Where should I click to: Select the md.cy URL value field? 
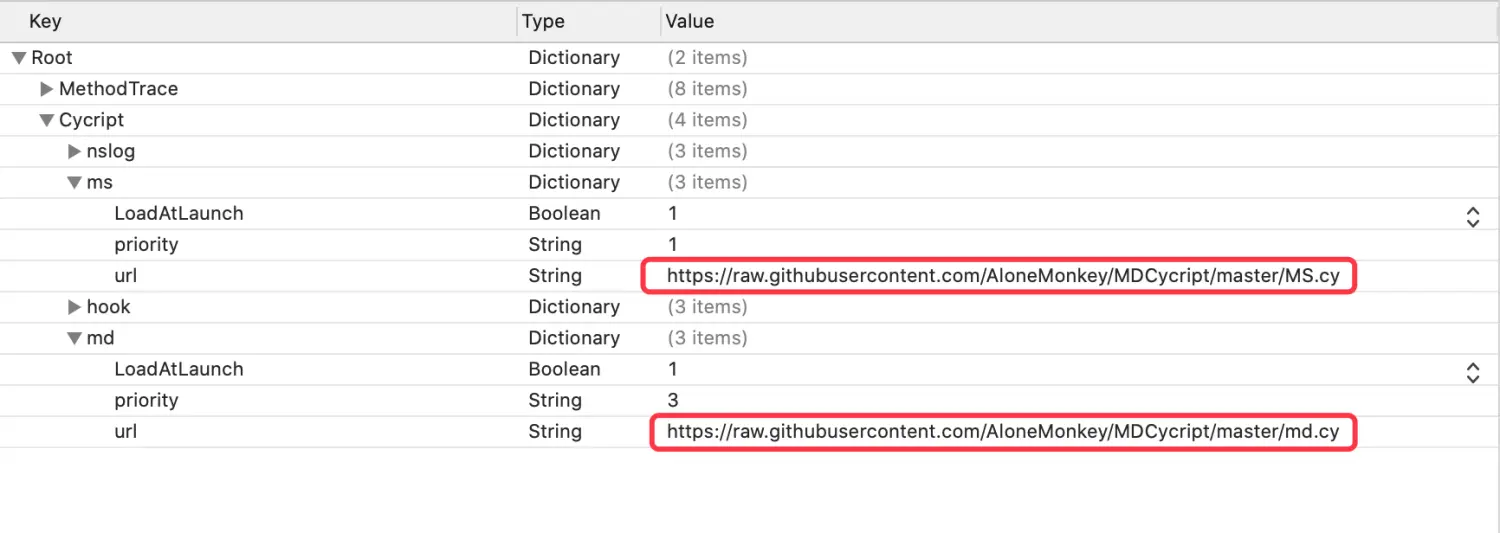[1002, 432]
